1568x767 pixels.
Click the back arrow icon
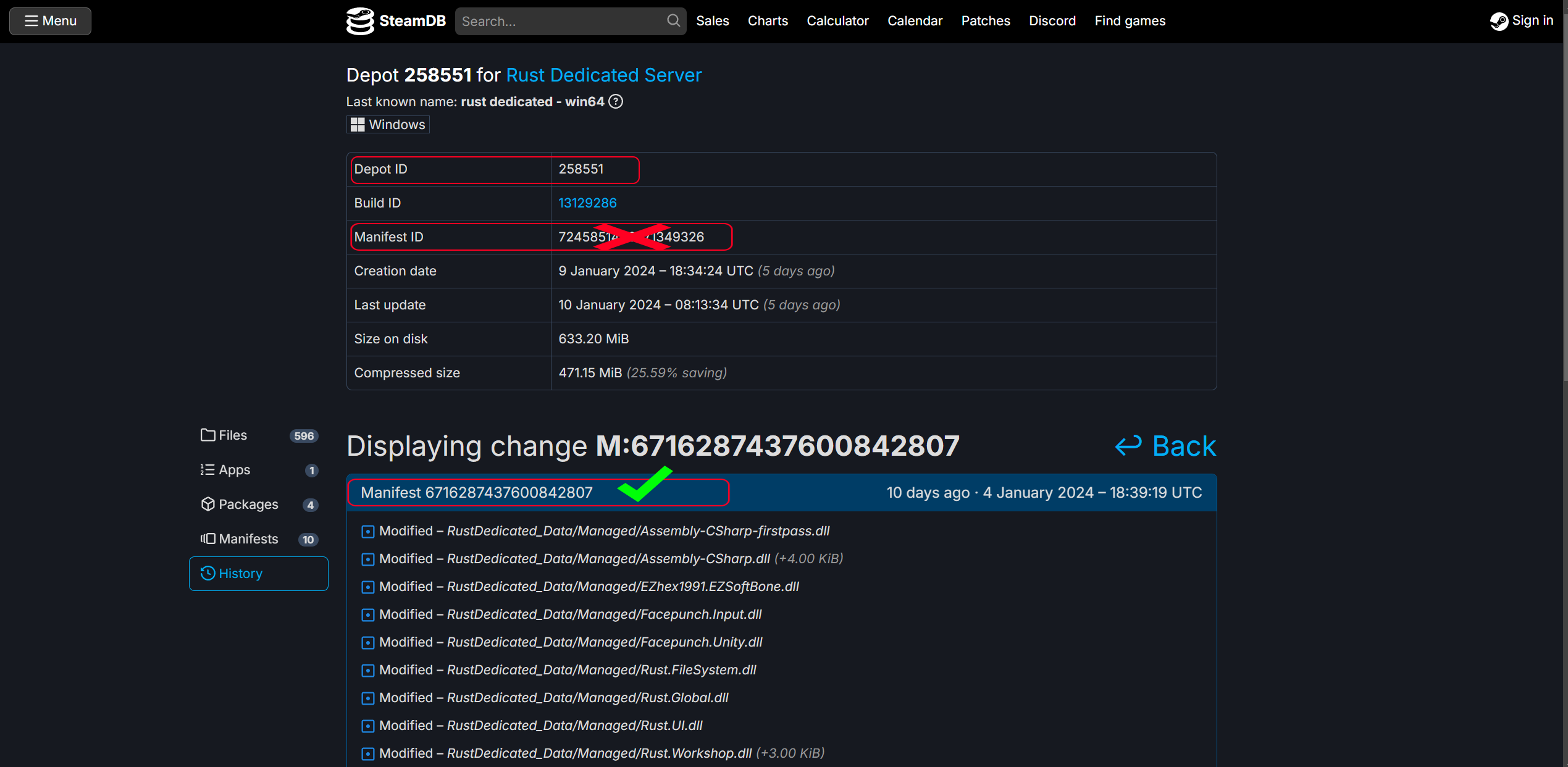1128,445
